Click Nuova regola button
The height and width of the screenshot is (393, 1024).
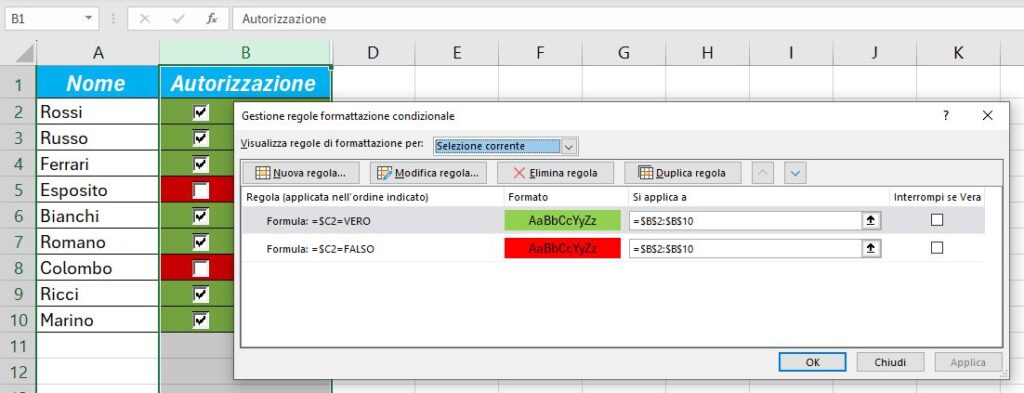point(300,173)
